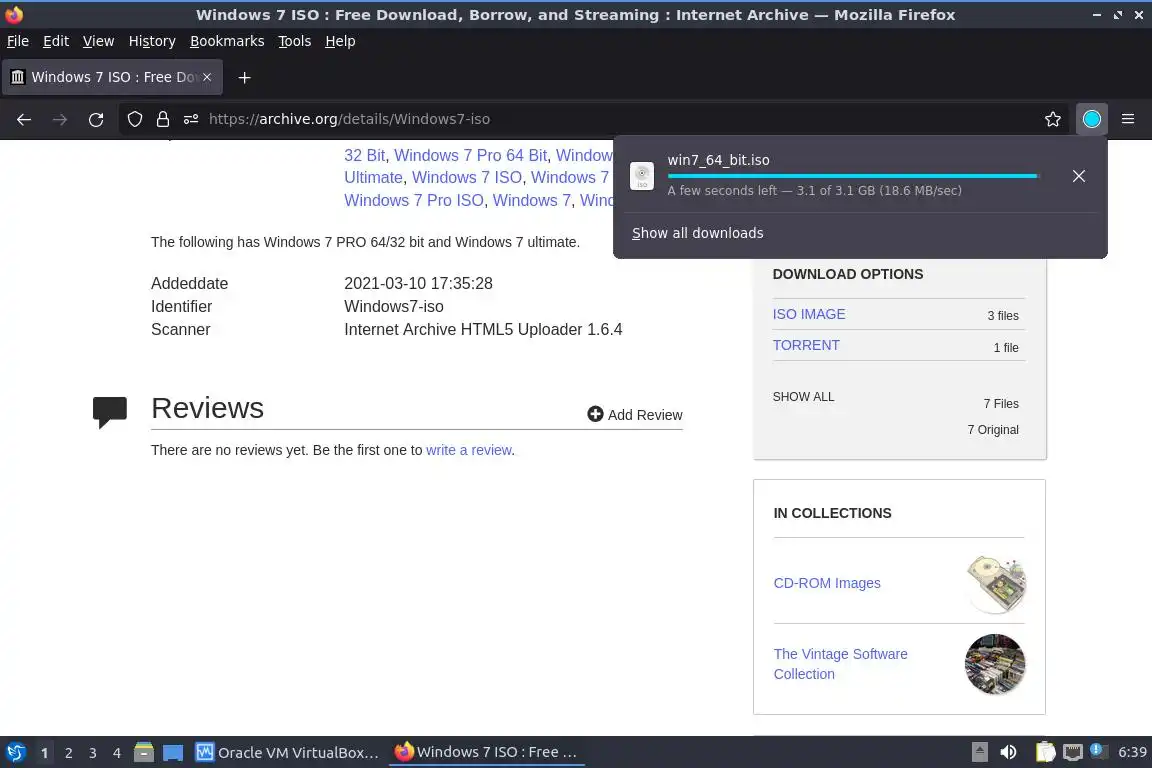Click the Internet Archive HTML5 Uploader 1.6.4 value
The height and width of the screenshot is (768, 1152).
click(x=483, y=329)
